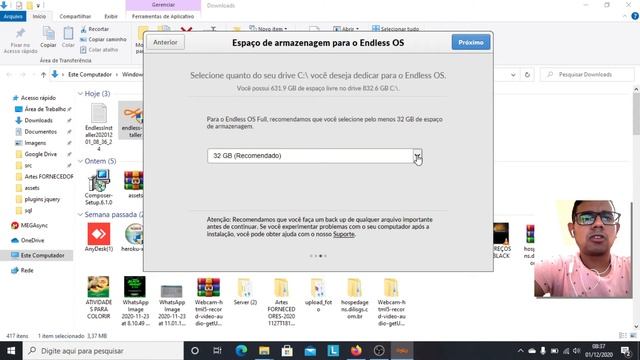Image resolution: width=640 pixels, height=360 pixels.
Task: Select the Server (2) folder icon
Action: tap(245, 288)
